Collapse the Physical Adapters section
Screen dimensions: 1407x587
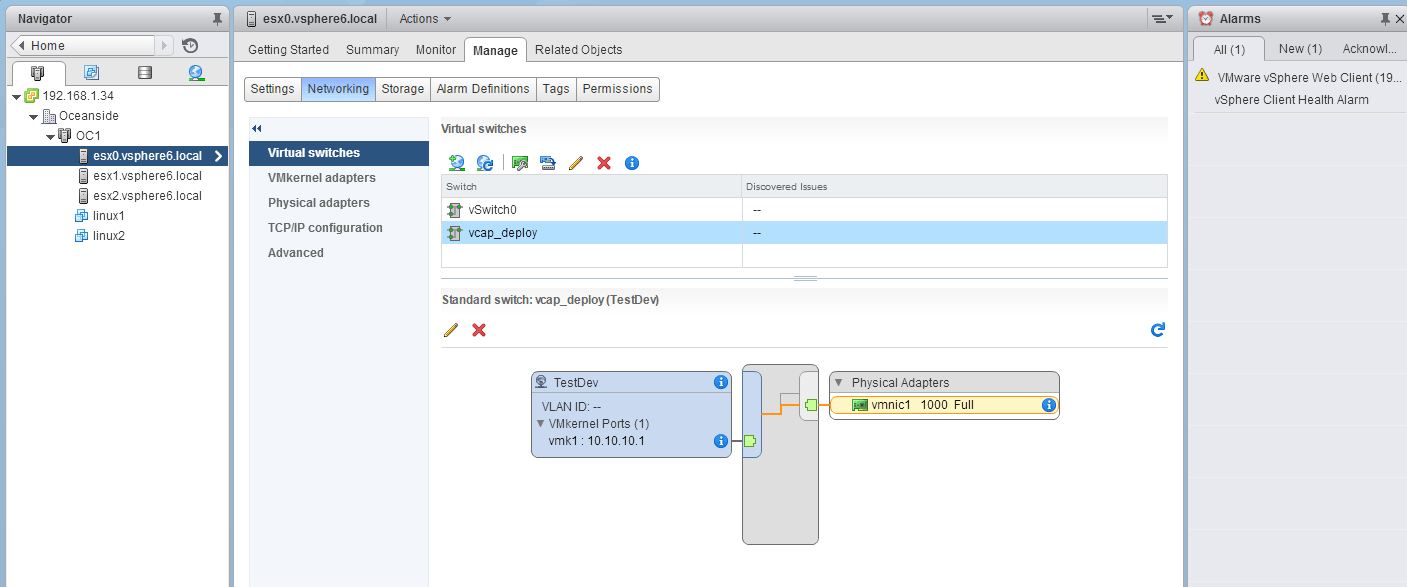841,383
